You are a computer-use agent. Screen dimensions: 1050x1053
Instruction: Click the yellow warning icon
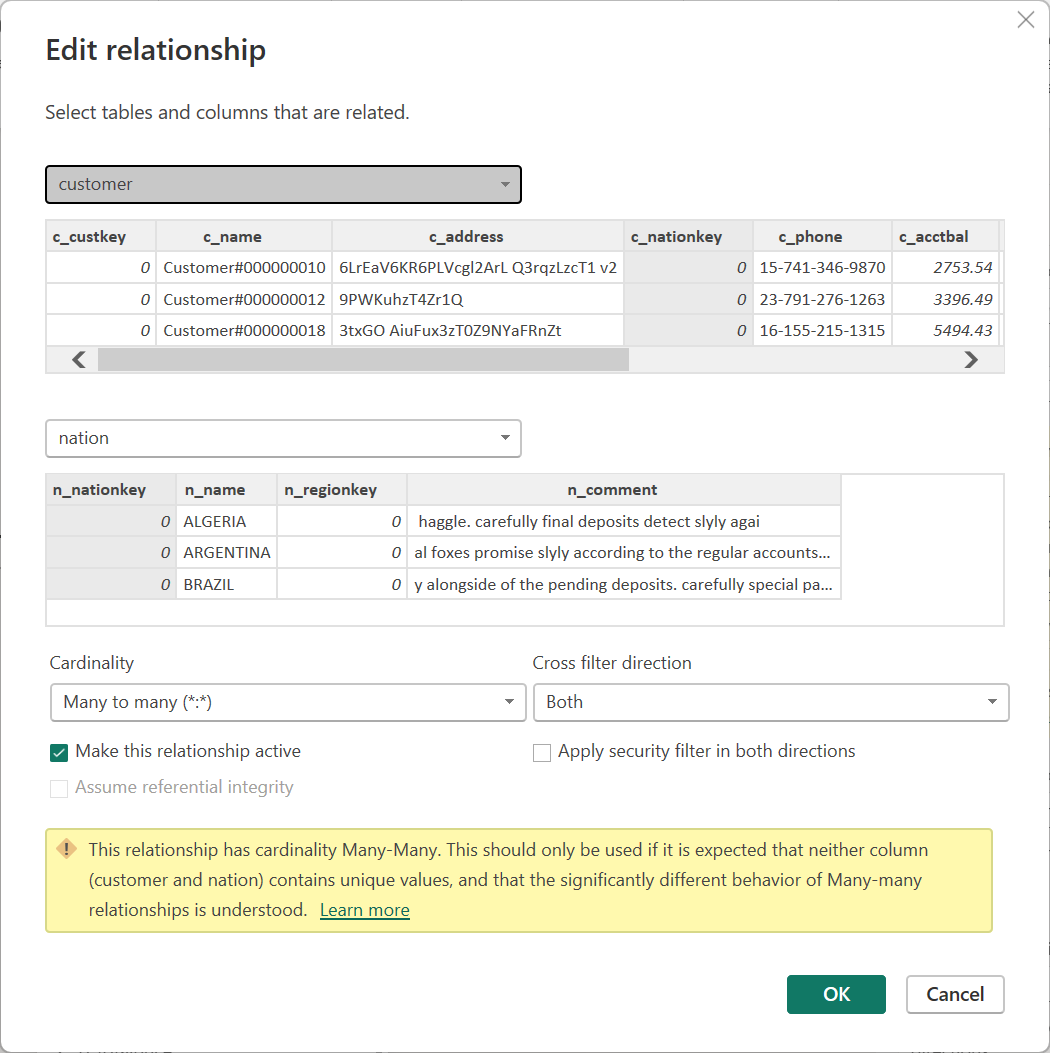click(66, 849)
